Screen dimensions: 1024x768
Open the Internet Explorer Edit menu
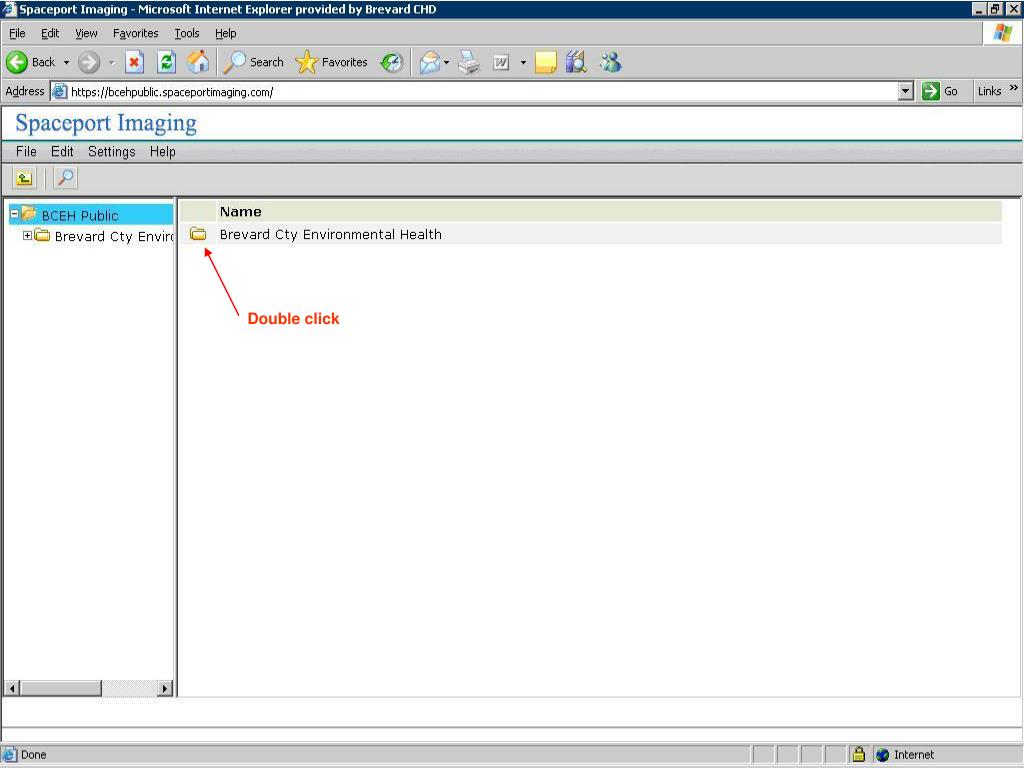[x=50, y=33]
